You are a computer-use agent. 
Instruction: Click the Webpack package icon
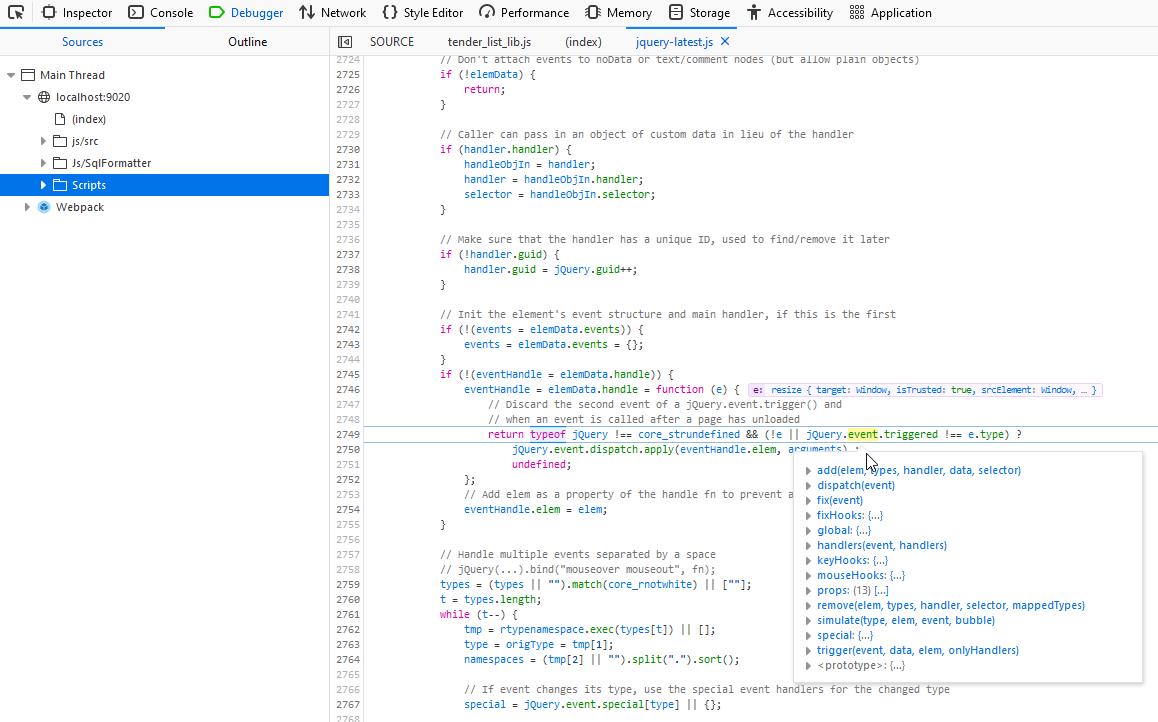pos(44,207)
